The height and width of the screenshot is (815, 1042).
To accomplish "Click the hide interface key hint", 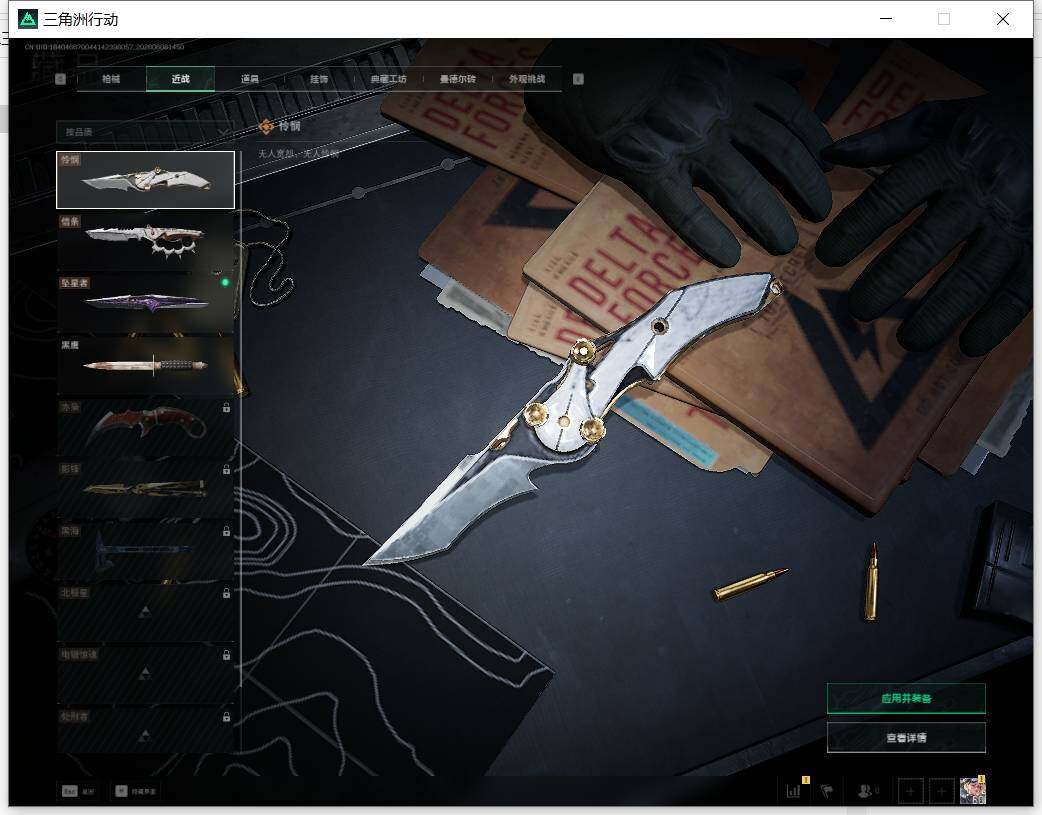I will coord(136,791).
